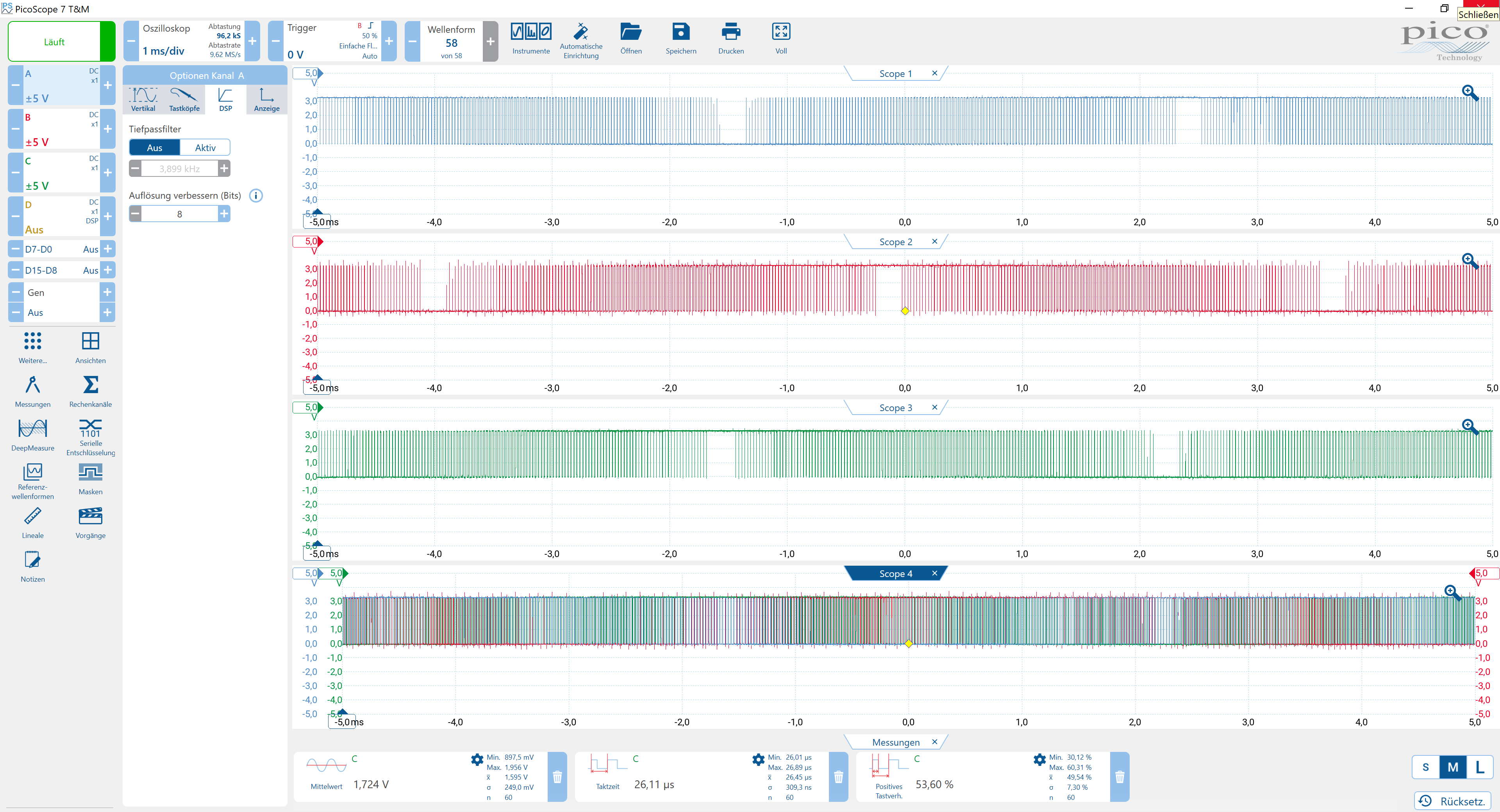This screenshot has height=812, width=1500.
Task: Click the resolution enhancement bits value field
Action: point(179,214)
